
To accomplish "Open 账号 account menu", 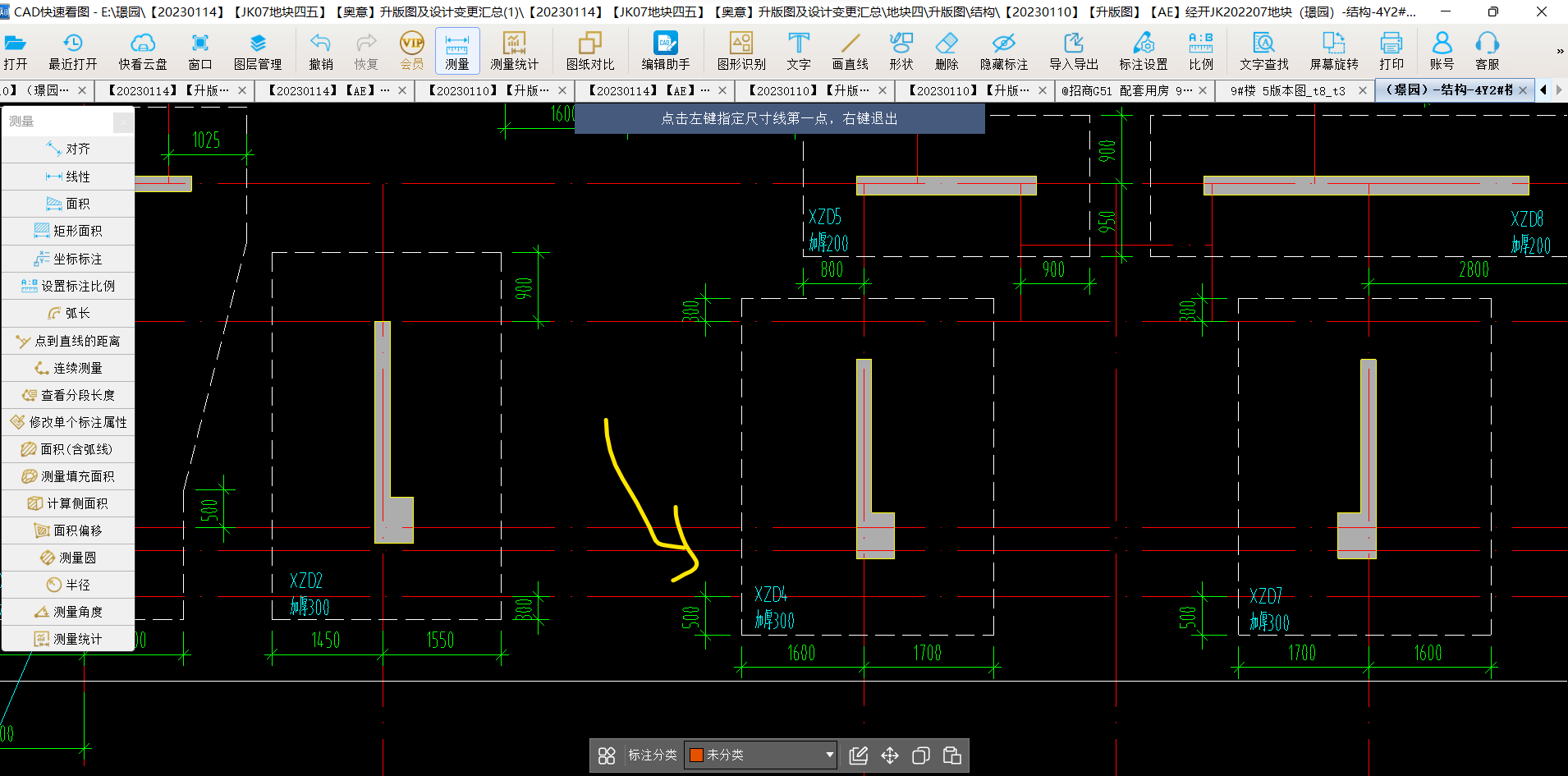I will pos(1442,51).
